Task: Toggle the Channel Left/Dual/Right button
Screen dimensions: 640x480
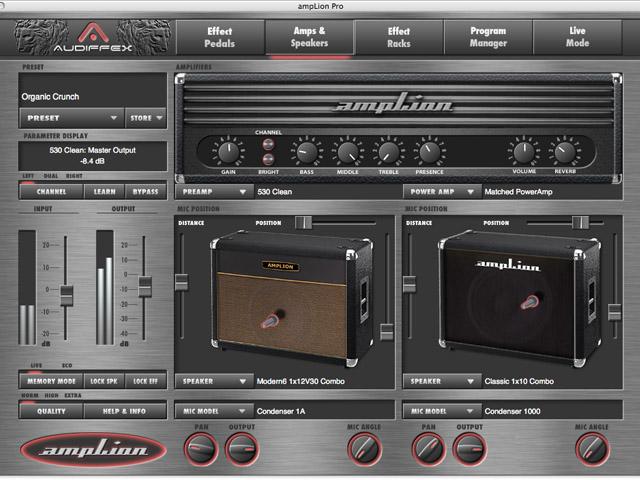Action: coord(51,191)
